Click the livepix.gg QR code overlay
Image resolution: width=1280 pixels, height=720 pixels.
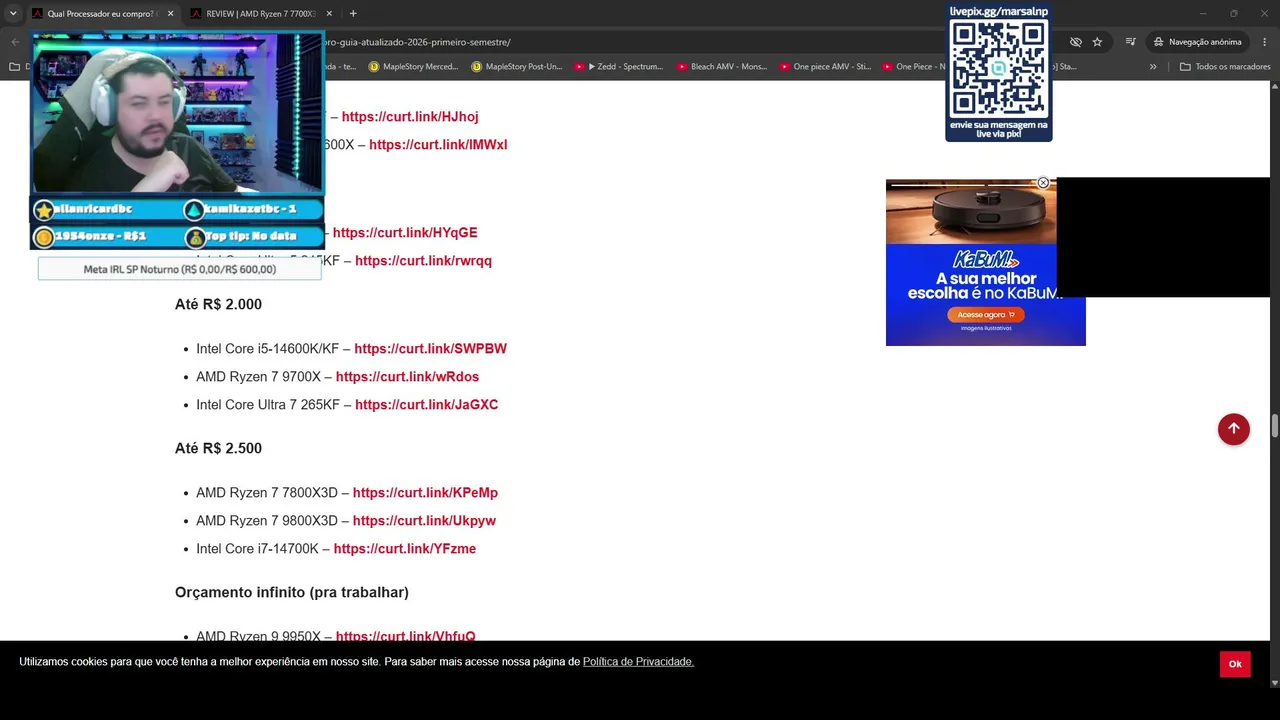click(x=999, y=72)
